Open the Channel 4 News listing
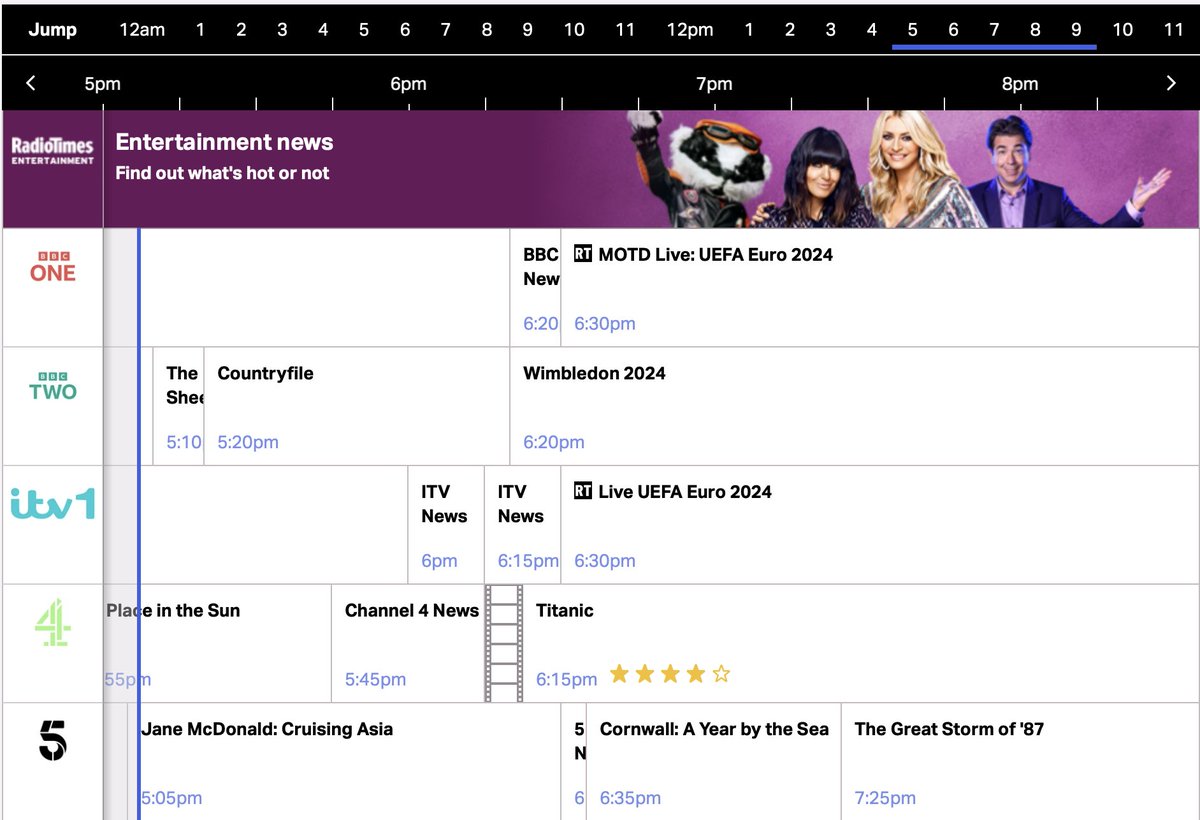The image size is (1200, 820). coord(408,644)
